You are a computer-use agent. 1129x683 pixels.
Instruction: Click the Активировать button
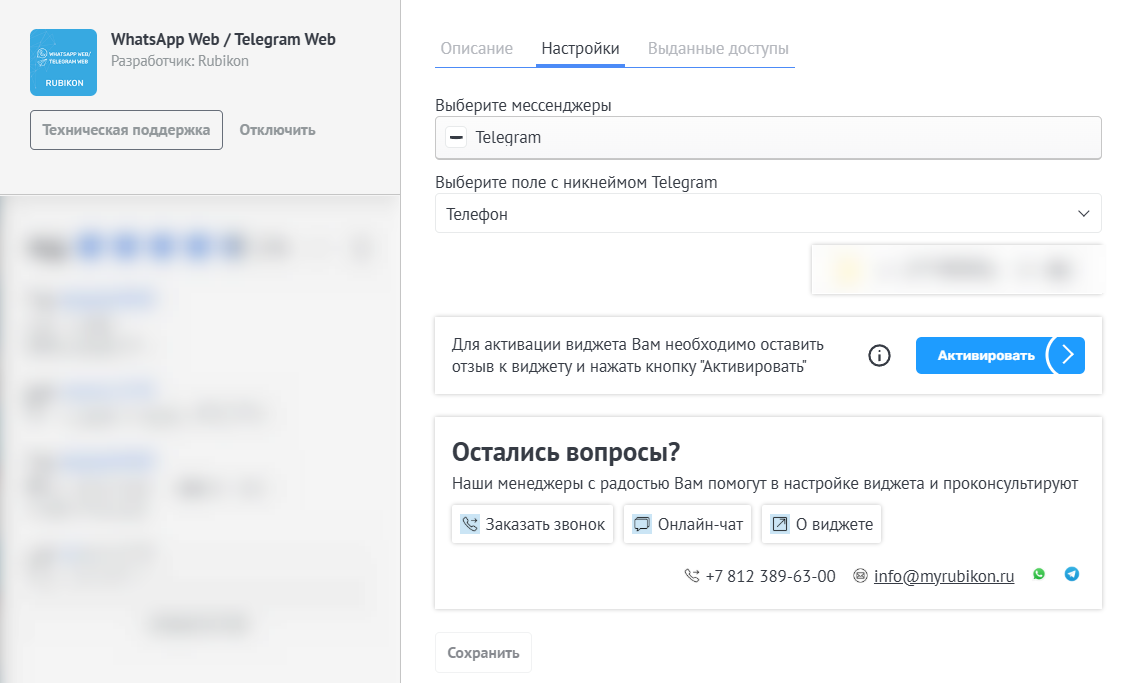click(x=1000, y=356)
